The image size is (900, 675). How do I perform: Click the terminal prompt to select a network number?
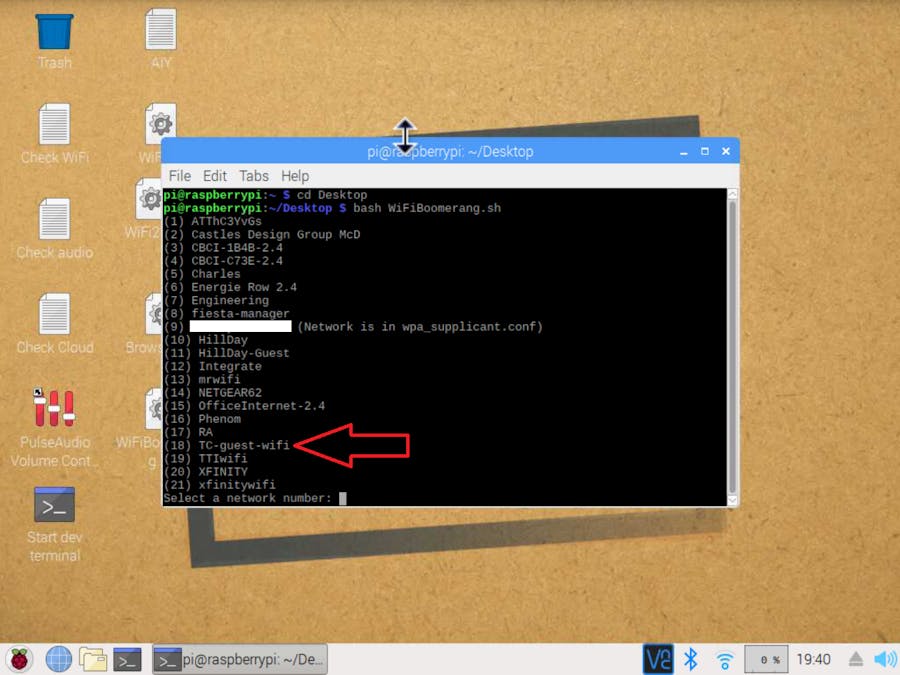[343, 497]
